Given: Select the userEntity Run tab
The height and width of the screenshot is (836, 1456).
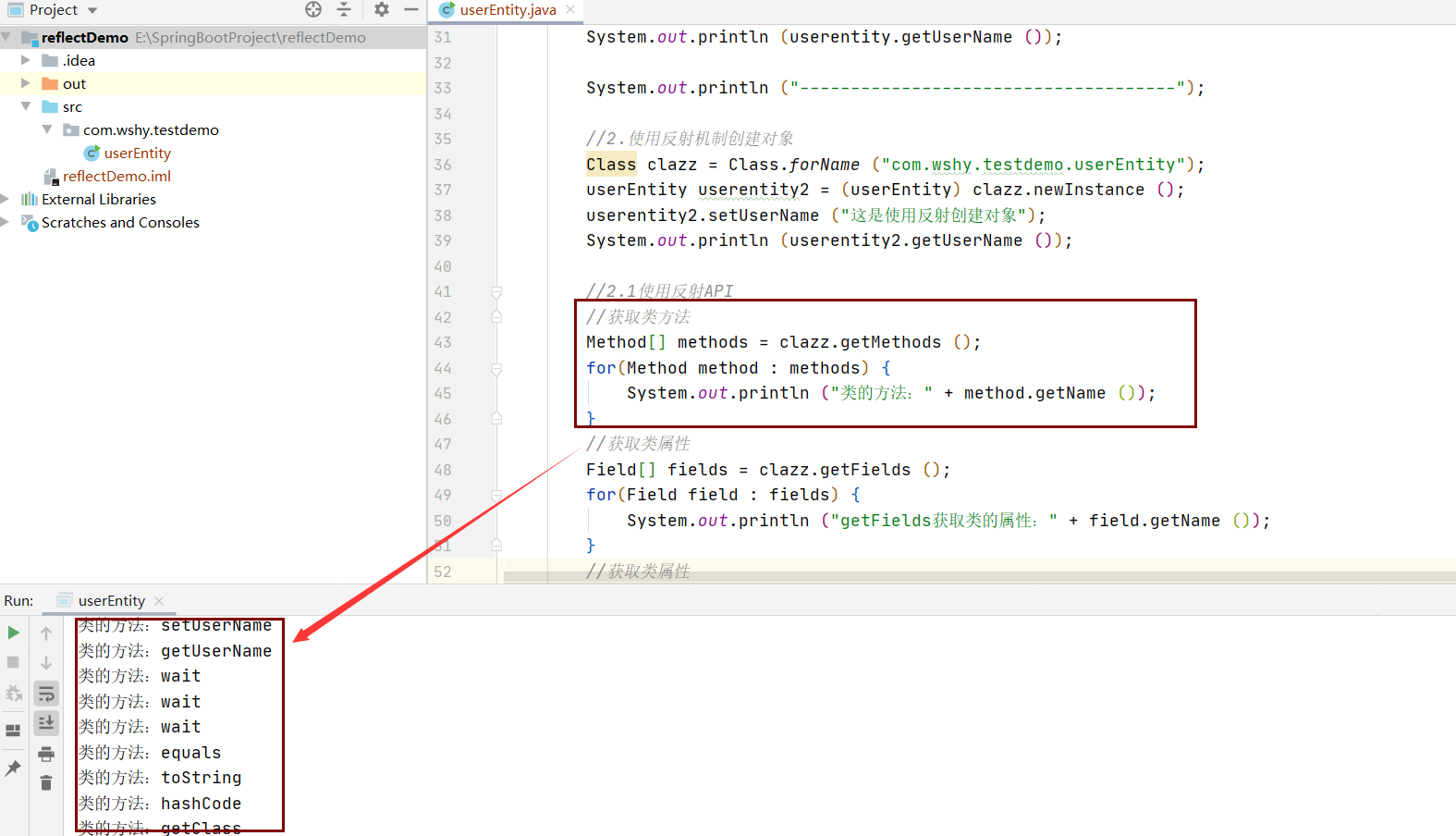Looking at the screenshot, I should (x=111, y=600).
